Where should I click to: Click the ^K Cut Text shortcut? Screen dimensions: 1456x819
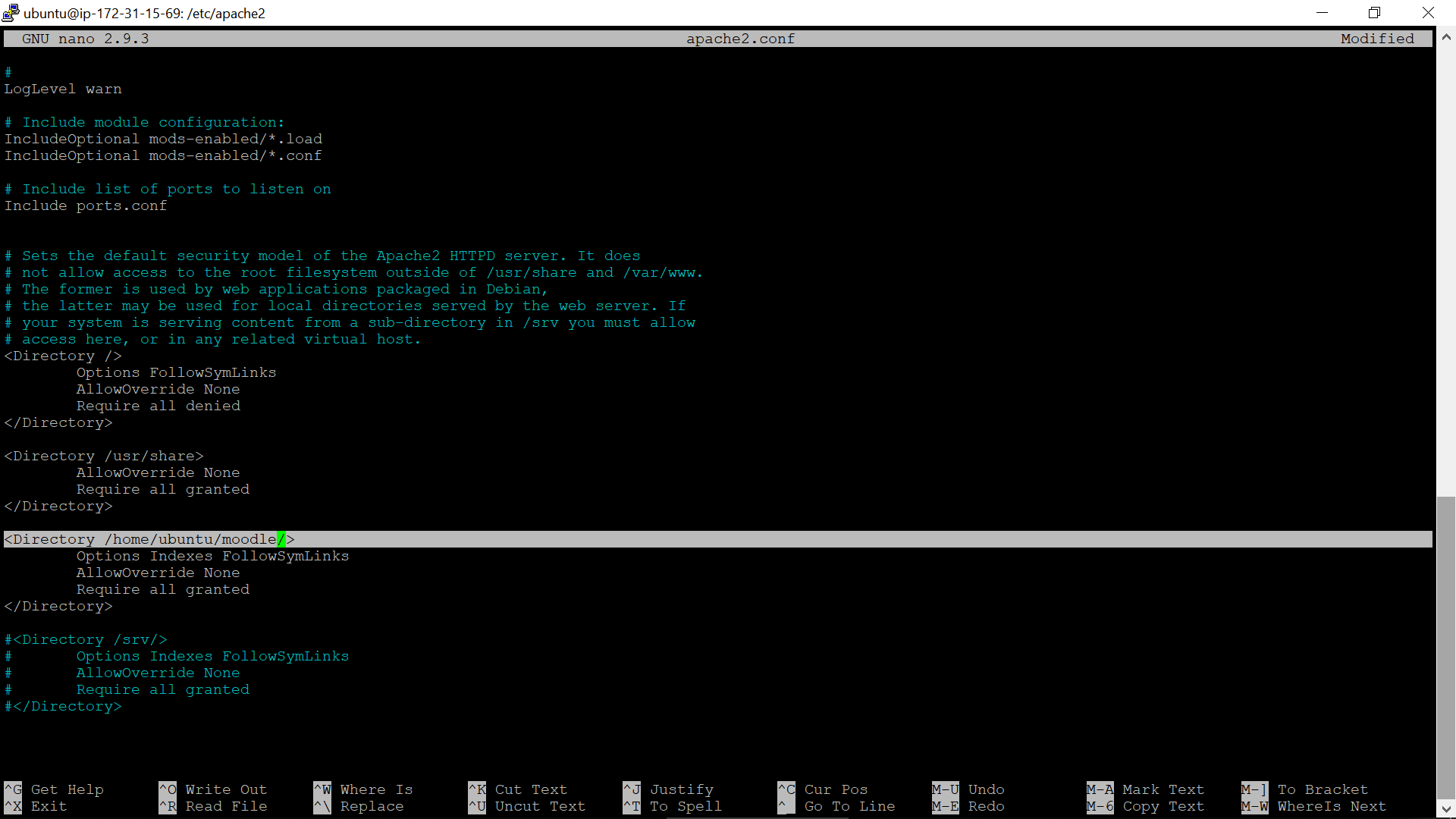click(x=517, y=789)
